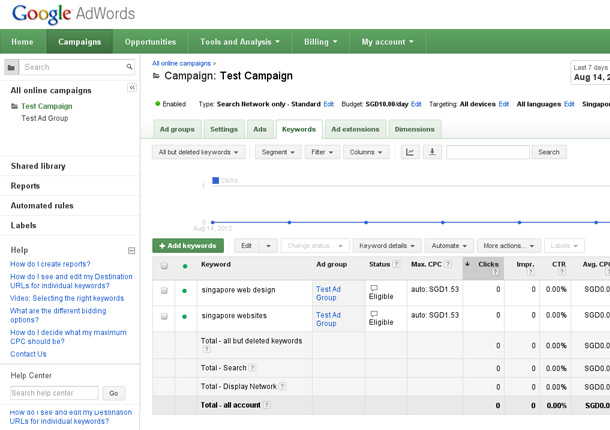
Task: Click help icon next to Status column
Action: [396, 264]
